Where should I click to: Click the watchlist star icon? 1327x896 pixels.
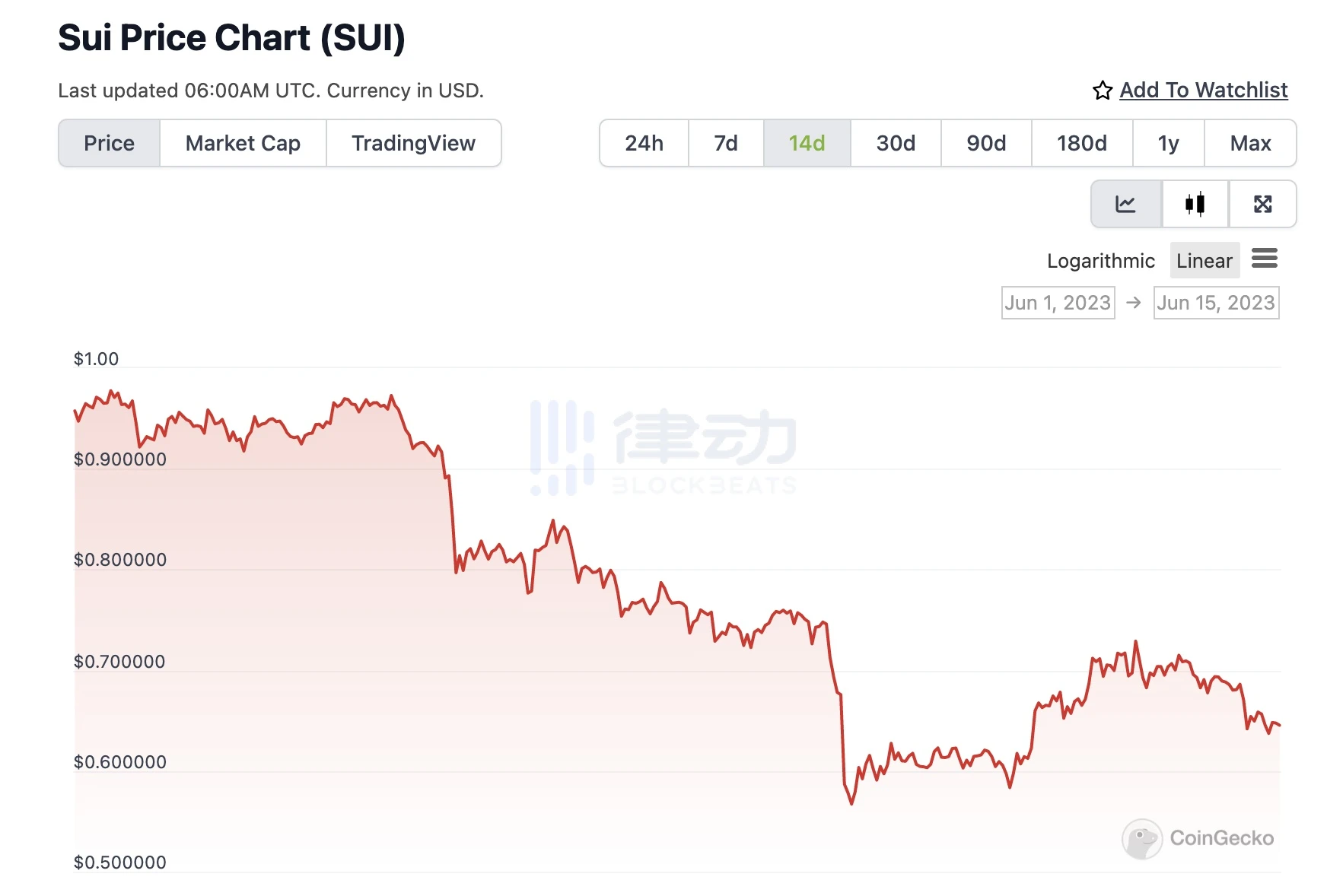[1101, 90]
